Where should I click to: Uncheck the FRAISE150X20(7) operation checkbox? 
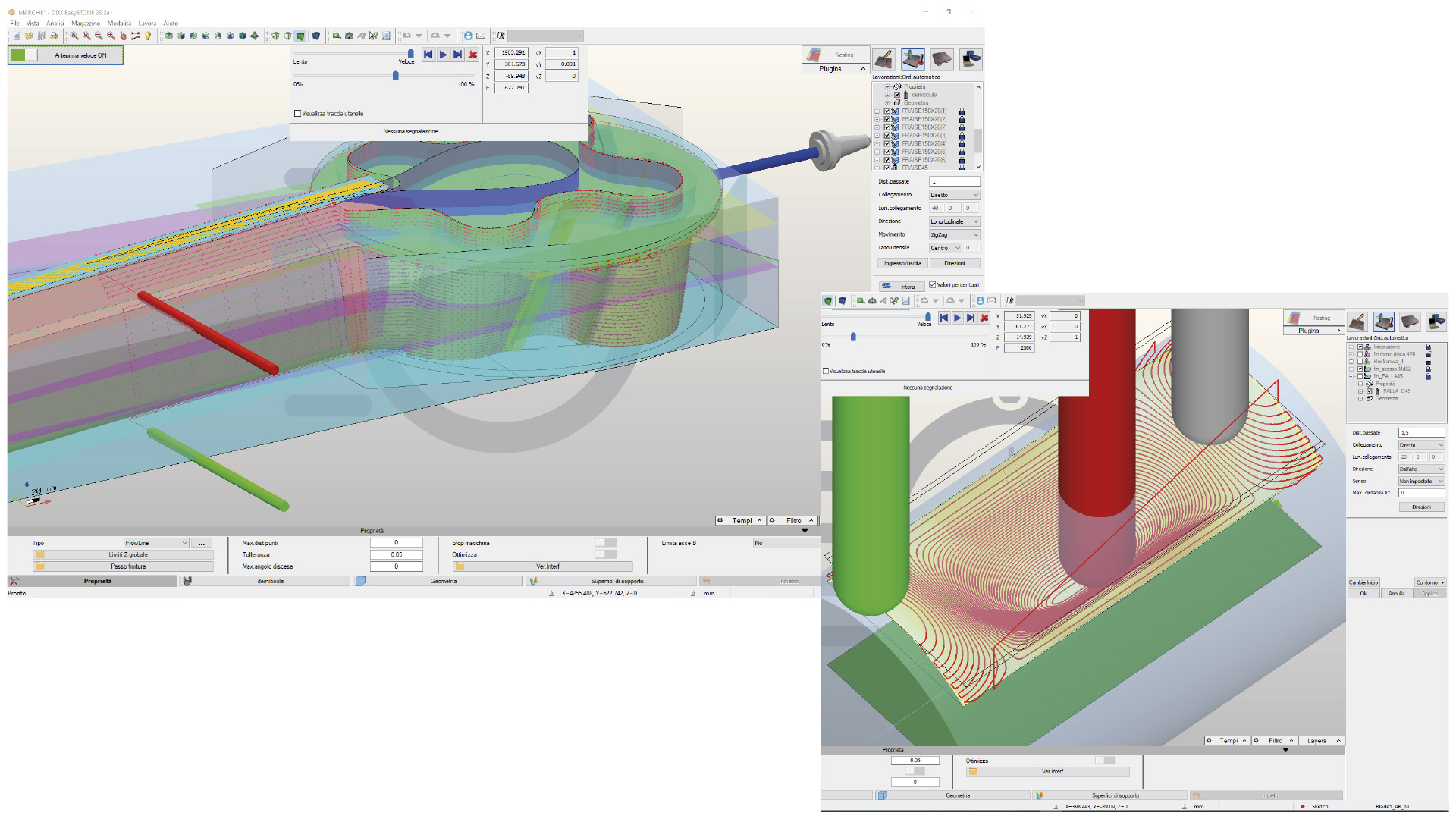click(x=887, y=127)
